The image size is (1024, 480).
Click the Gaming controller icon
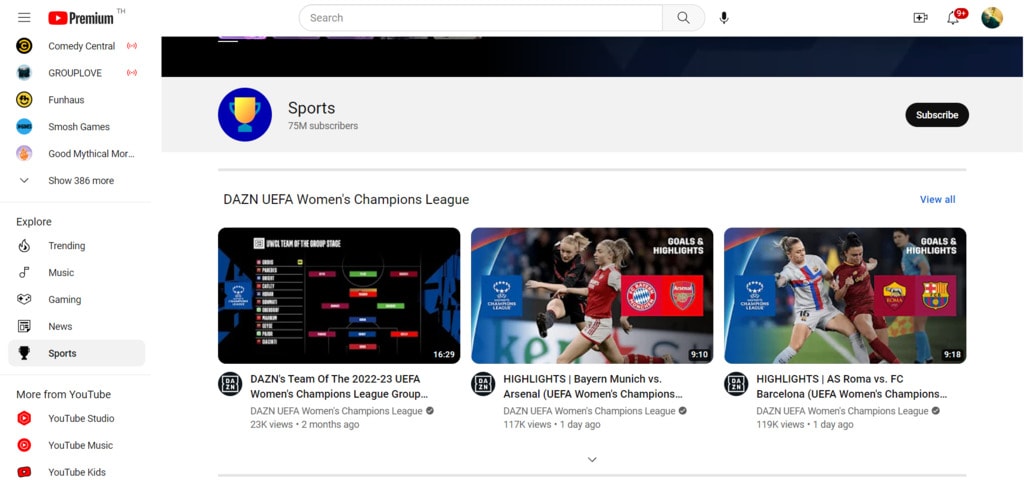[24, 299]
